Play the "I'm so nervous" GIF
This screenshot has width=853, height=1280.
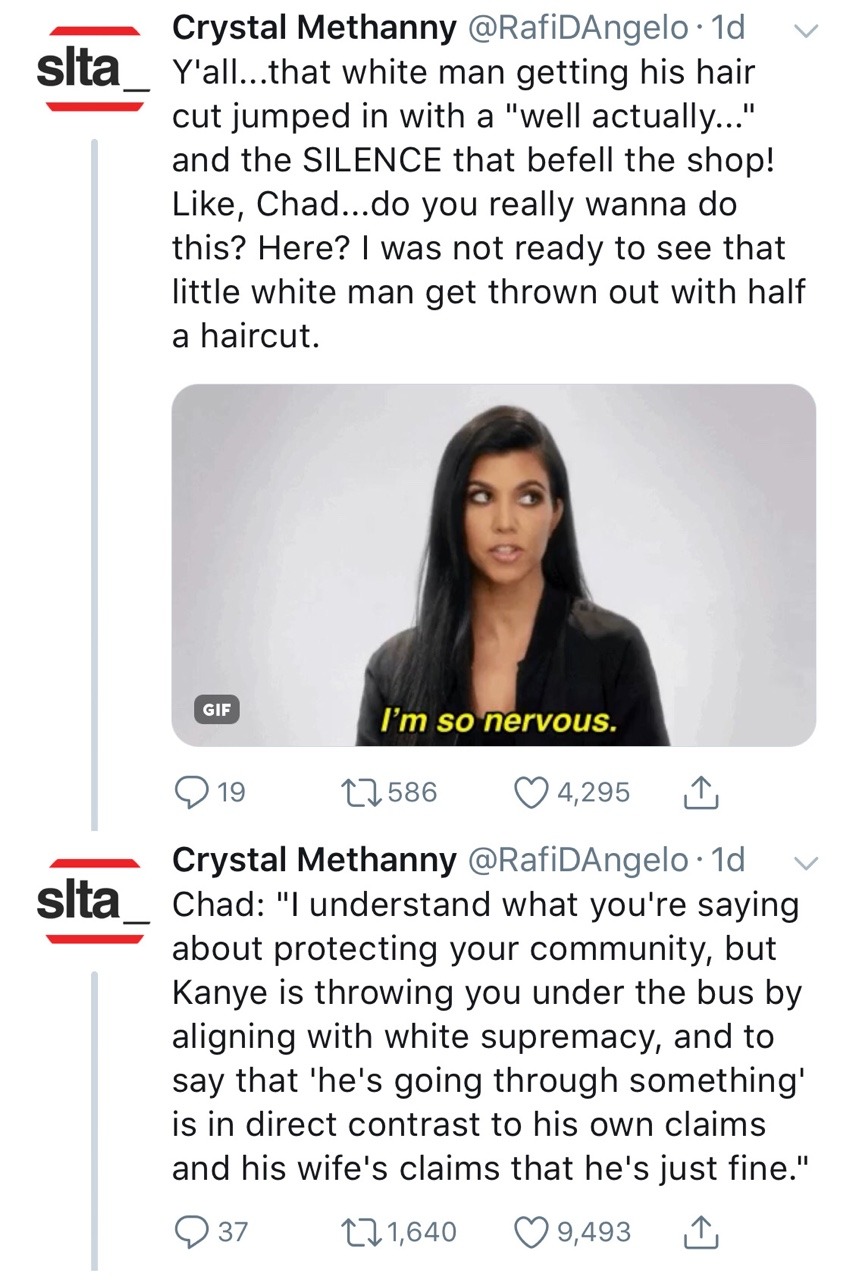494,565
